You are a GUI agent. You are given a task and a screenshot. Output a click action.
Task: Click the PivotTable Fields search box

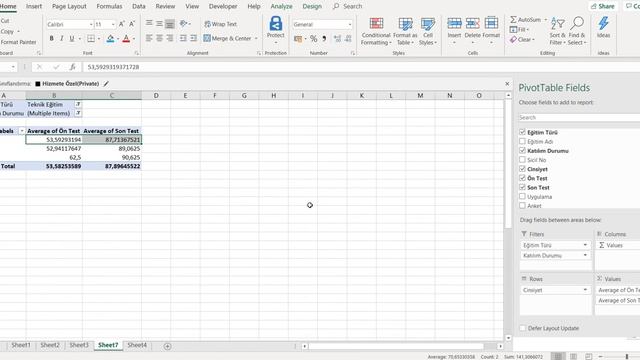(579, 117)
